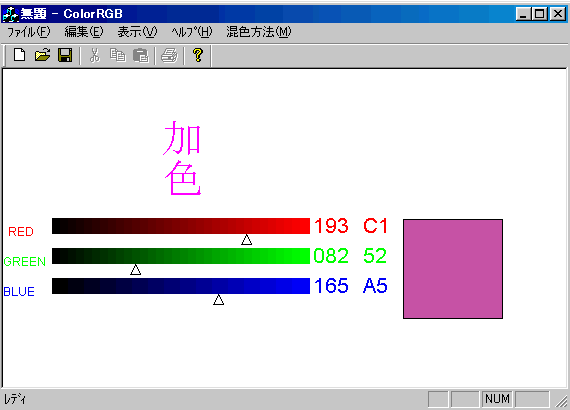Click the New document toolbar icon

(19, 55)
